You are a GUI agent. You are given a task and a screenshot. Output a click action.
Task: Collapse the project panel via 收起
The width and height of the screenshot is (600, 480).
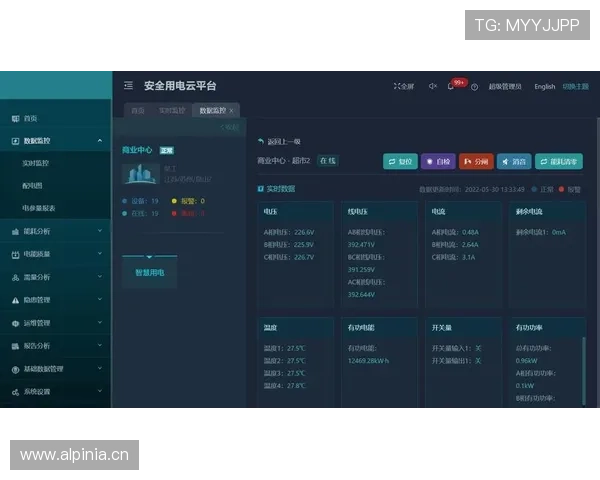[230, 127]
